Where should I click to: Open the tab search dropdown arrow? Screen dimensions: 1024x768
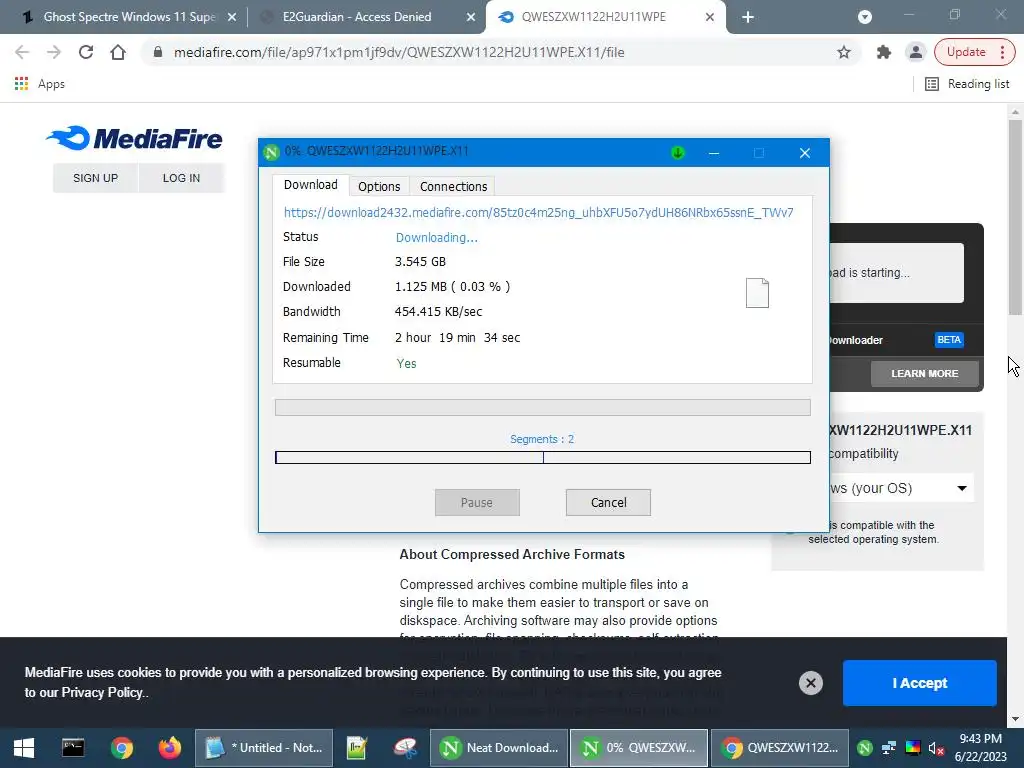pyautogui.click(x=865, y=17)
